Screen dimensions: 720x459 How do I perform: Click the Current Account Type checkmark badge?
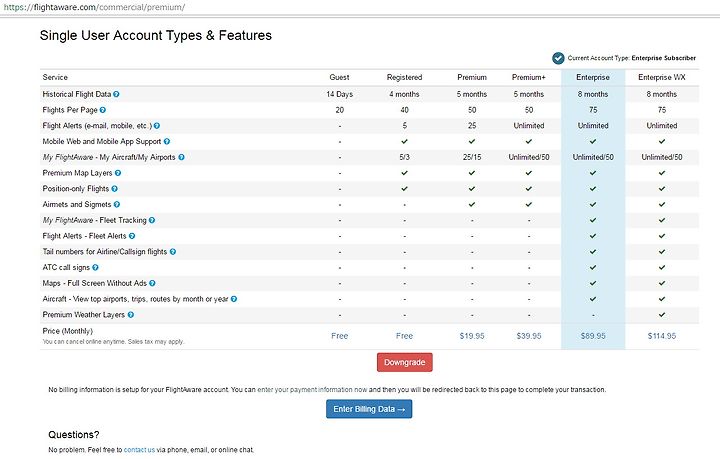[x=558, y=58]
